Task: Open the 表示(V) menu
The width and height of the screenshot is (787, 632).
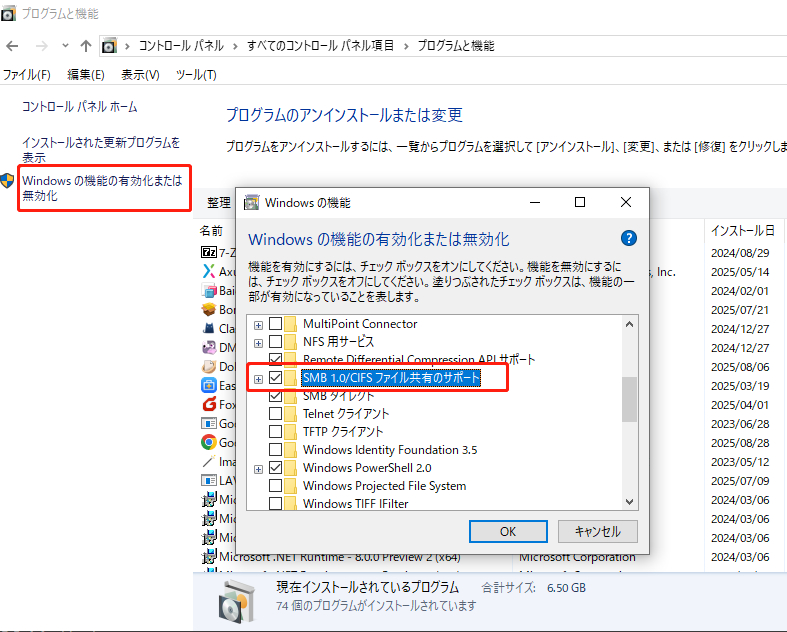Action: (140, 75)
